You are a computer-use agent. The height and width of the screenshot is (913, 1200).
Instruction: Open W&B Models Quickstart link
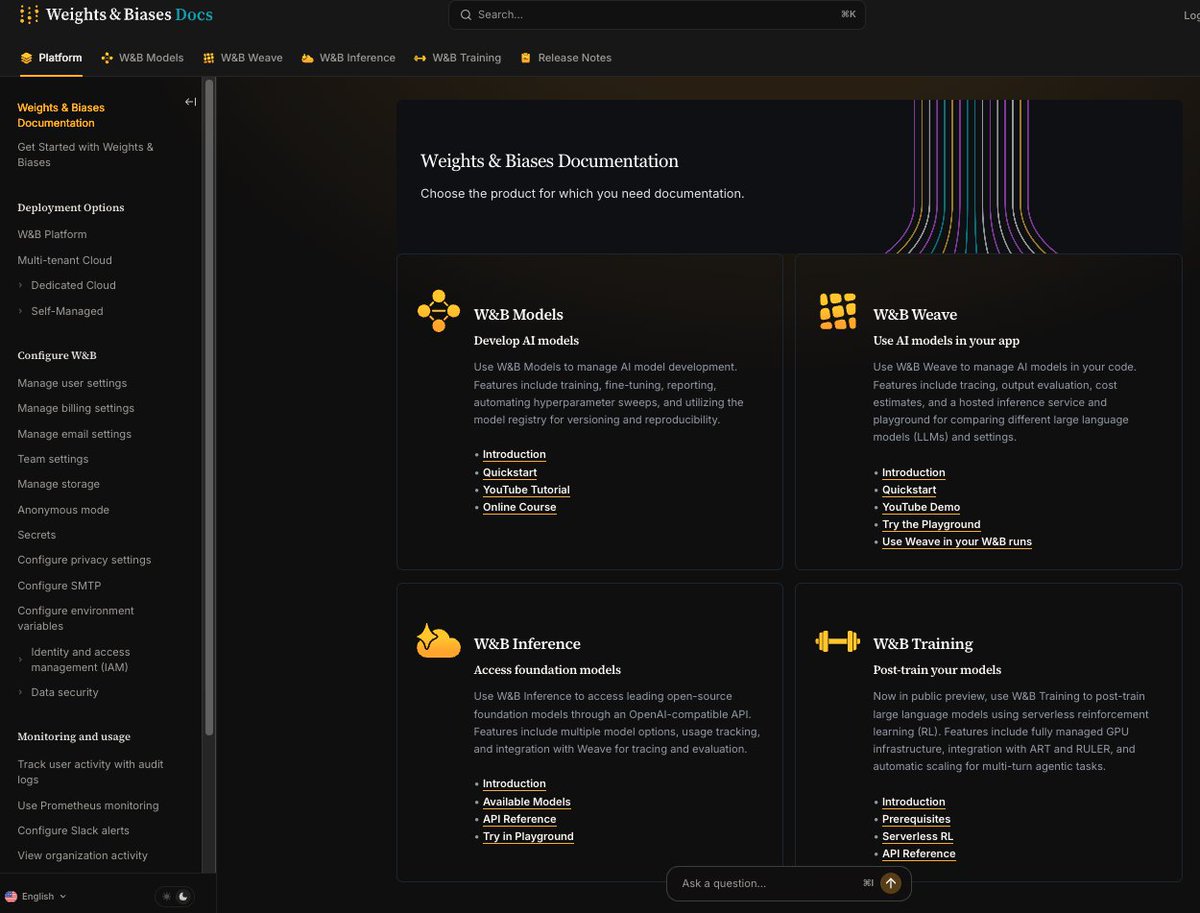point(510,473)
